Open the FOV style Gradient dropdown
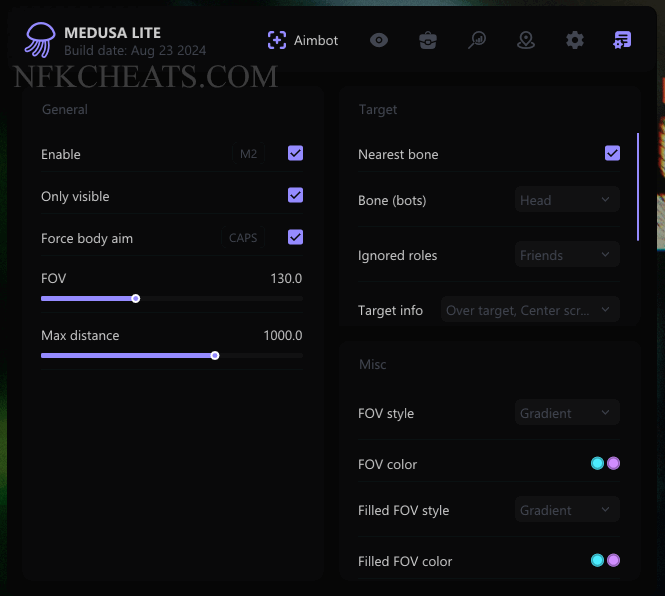The width and height of the screenshot is (665, 596). (x=567, y=413)
